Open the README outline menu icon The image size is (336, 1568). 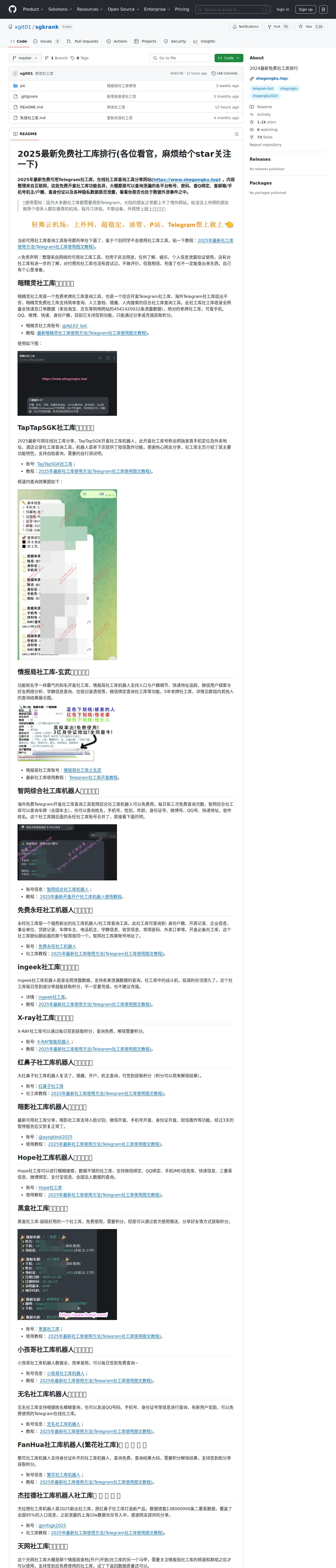coord(237,134)
